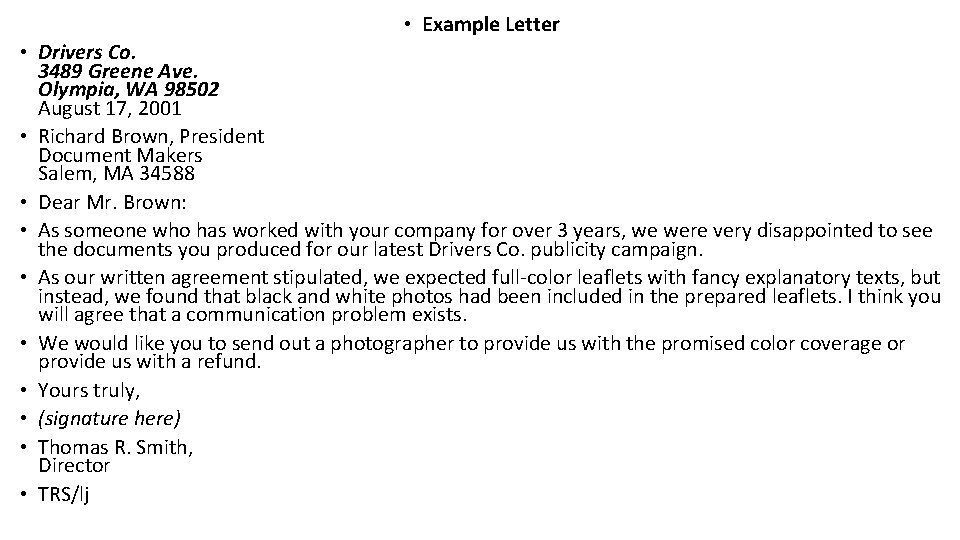Select the "Yours truly," closing

pyautogui.click(x=88, y=390)
